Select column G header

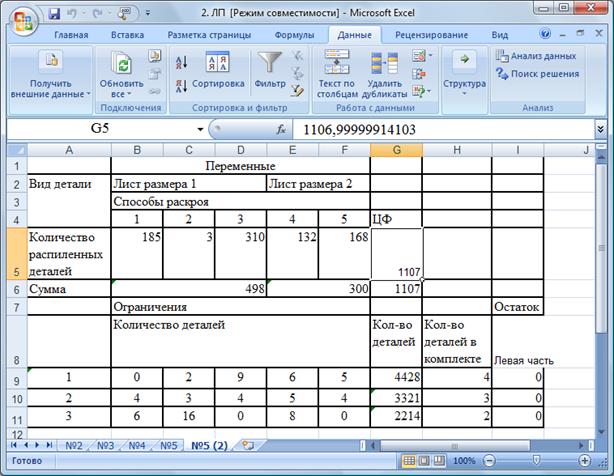pyautogui.click(x=396, y=150)
